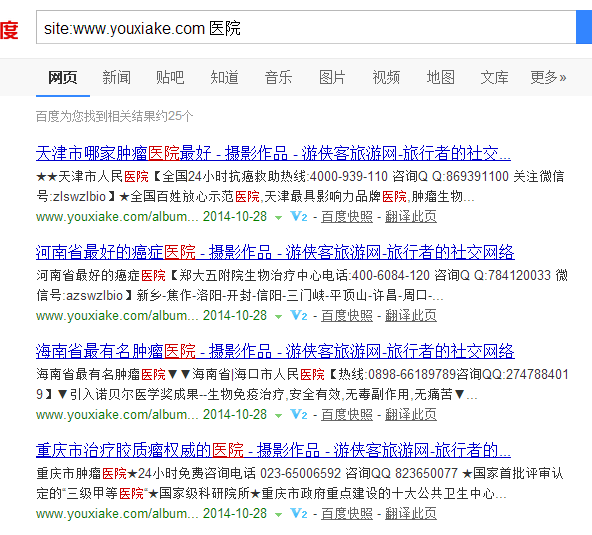The image size is (592, 535).
Task: Click 翻译此页 for the 河南省 result
Action: pyautogui.click(x=411, y=316)
